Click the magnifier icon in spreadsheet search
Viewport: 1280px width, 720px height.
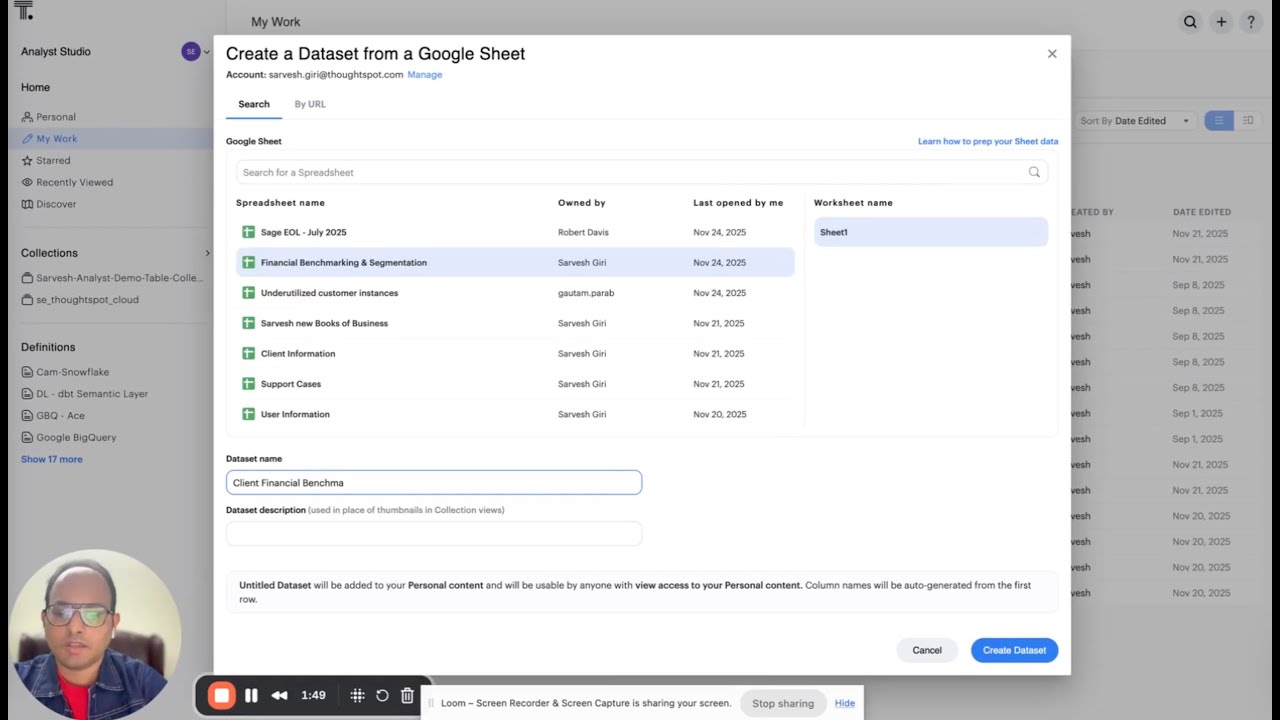[x=1034, y=172]
